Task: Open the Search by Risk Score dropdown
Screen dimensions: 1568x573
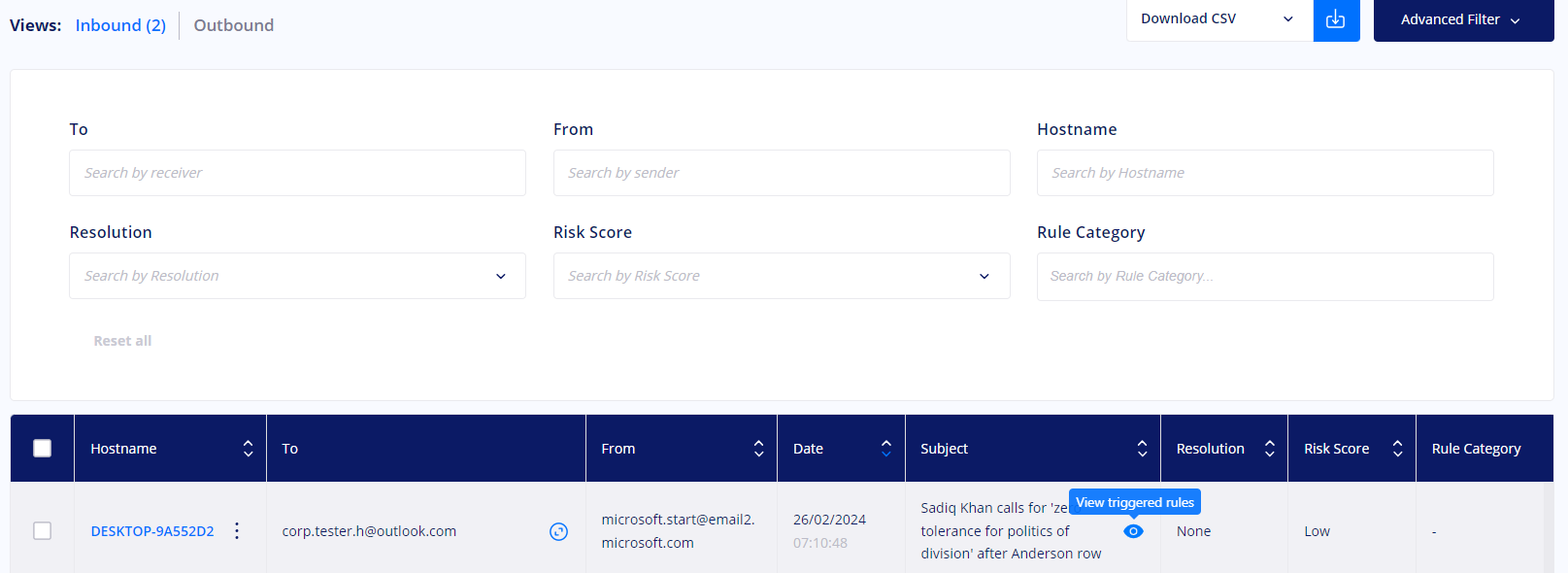Action: (782, 276)
